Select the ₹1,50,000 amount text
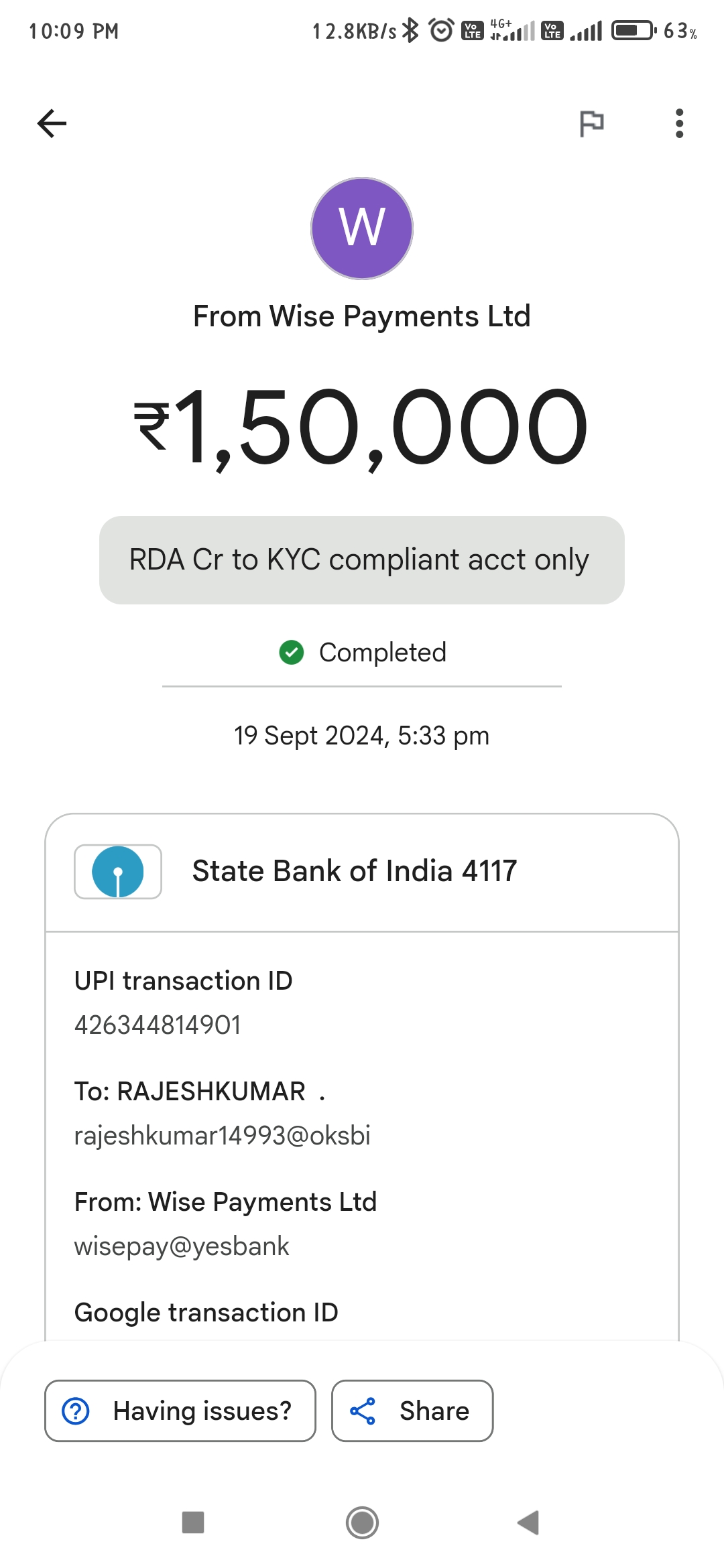Screen dimensions: 724x1568 tap(362, 427)
